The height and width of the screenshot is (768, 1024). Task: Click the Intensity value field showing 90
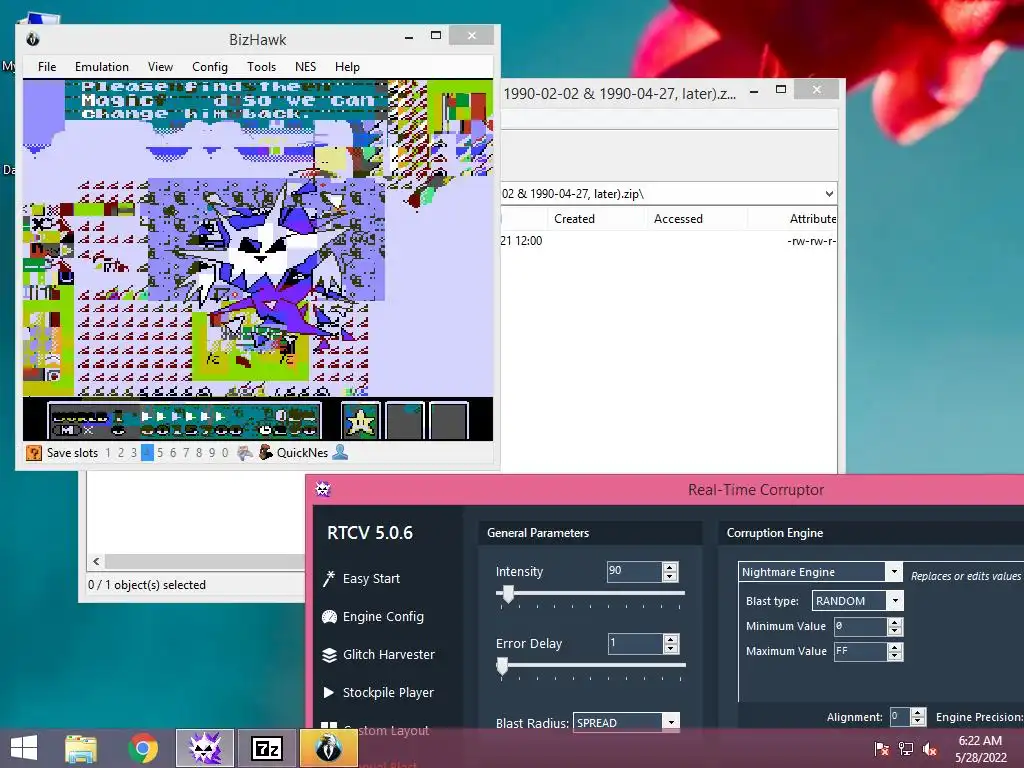[x=634, y=571]
